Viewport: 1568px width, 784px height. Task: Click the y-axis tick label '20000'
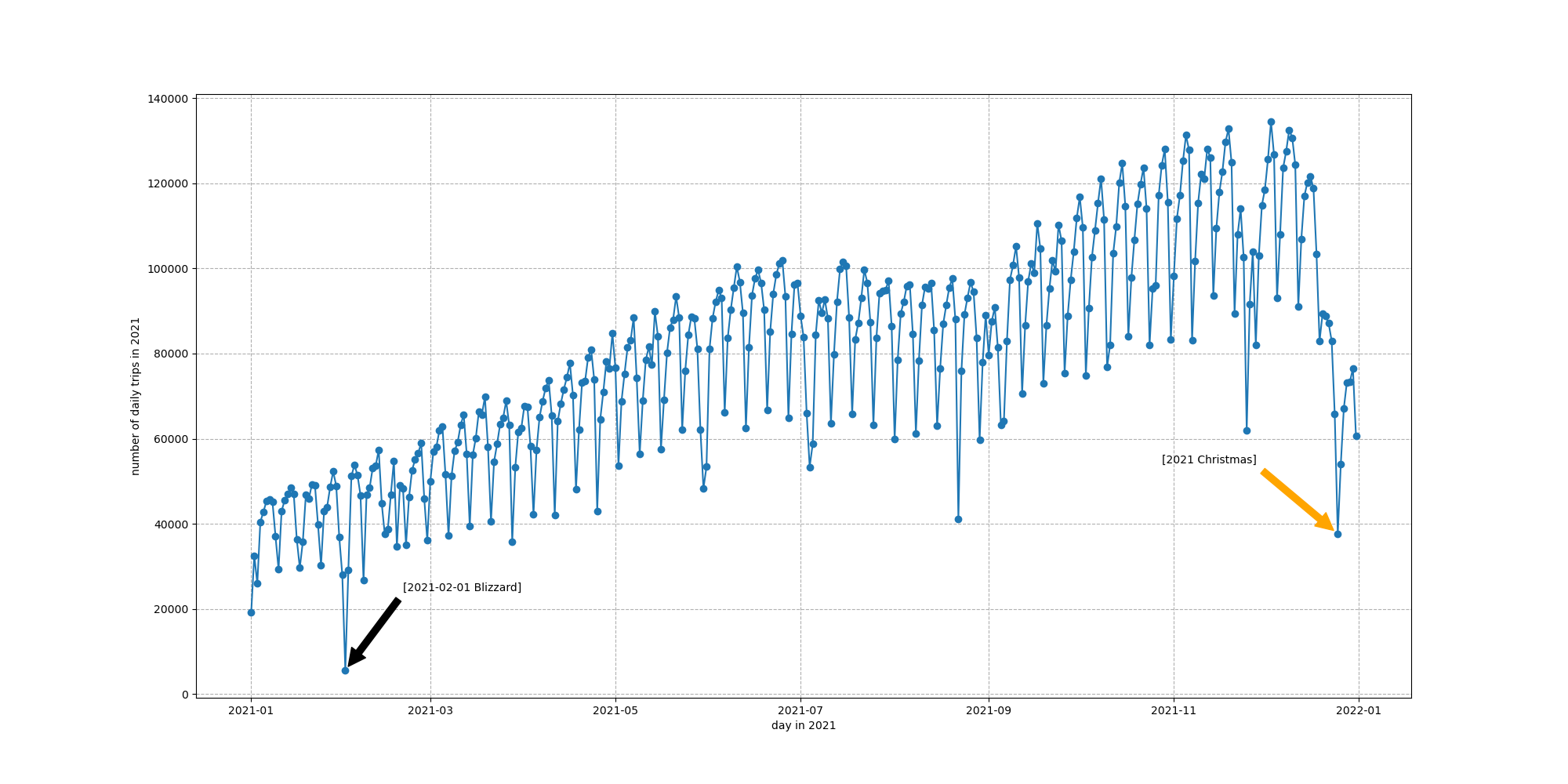tap(172, 609)
